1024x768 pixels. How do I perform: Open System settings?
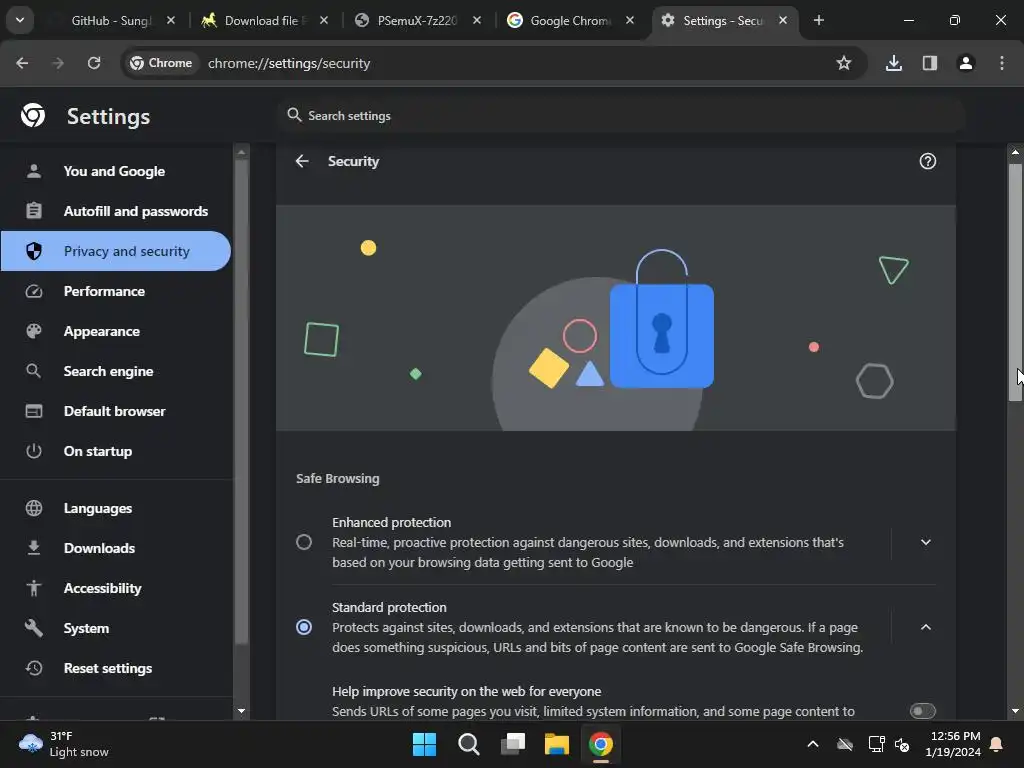(x=115, y=628)
